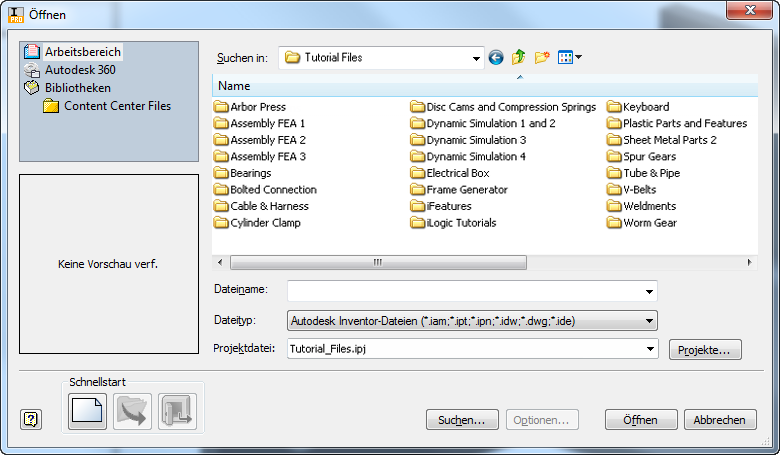Select the Dynamic Simulation 3 folder
780x455 pixels.
coord(468,140)
